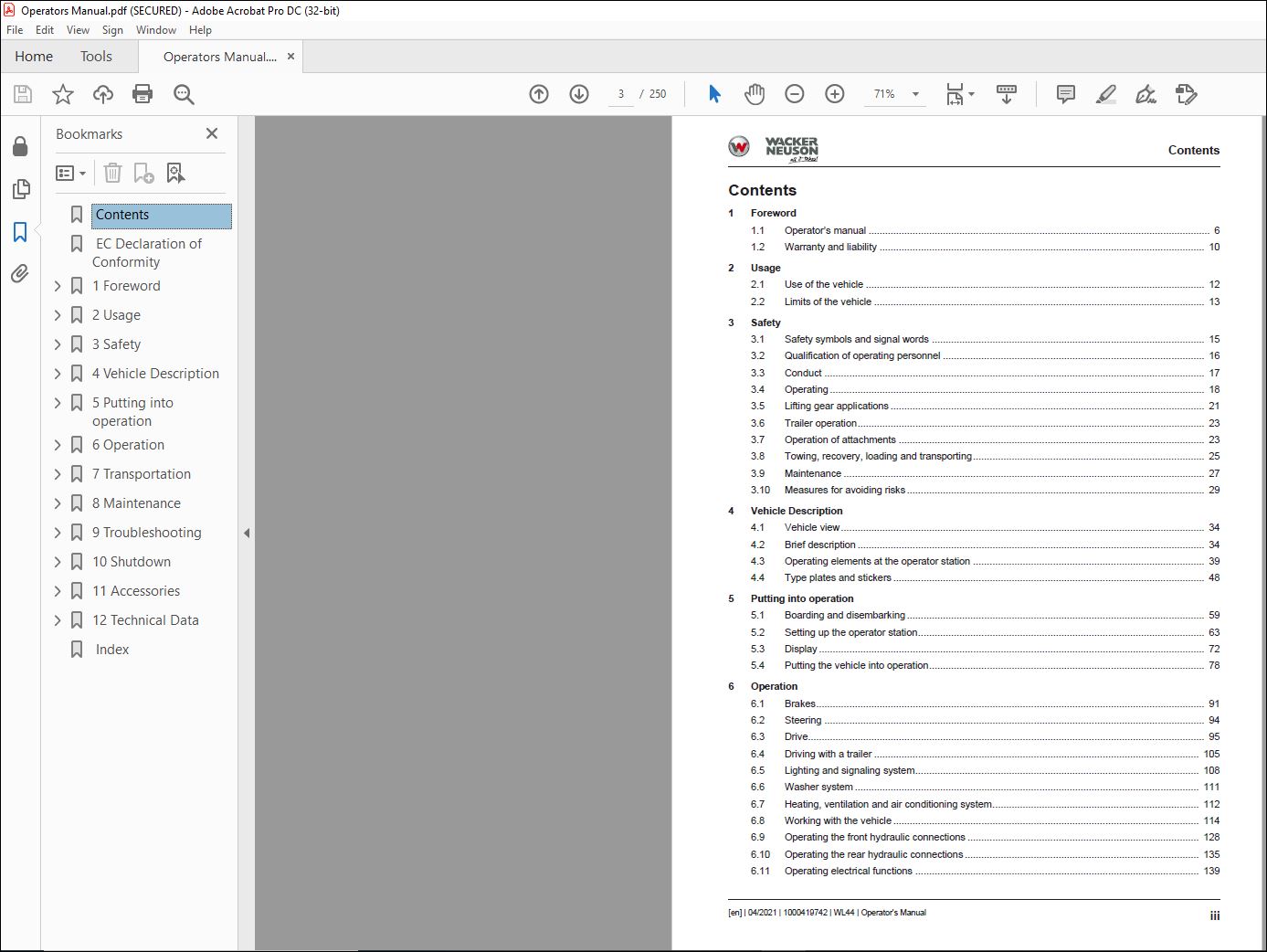
Task: Select the Contents bookmark
Action: 161,216
